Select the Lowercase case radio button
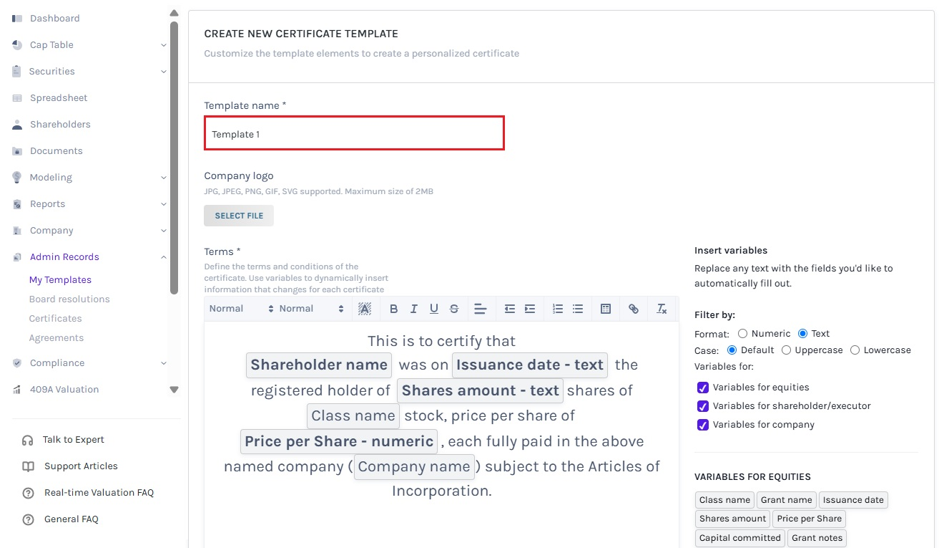The height and width of the screenshot is (548, 939). point(855,350)
